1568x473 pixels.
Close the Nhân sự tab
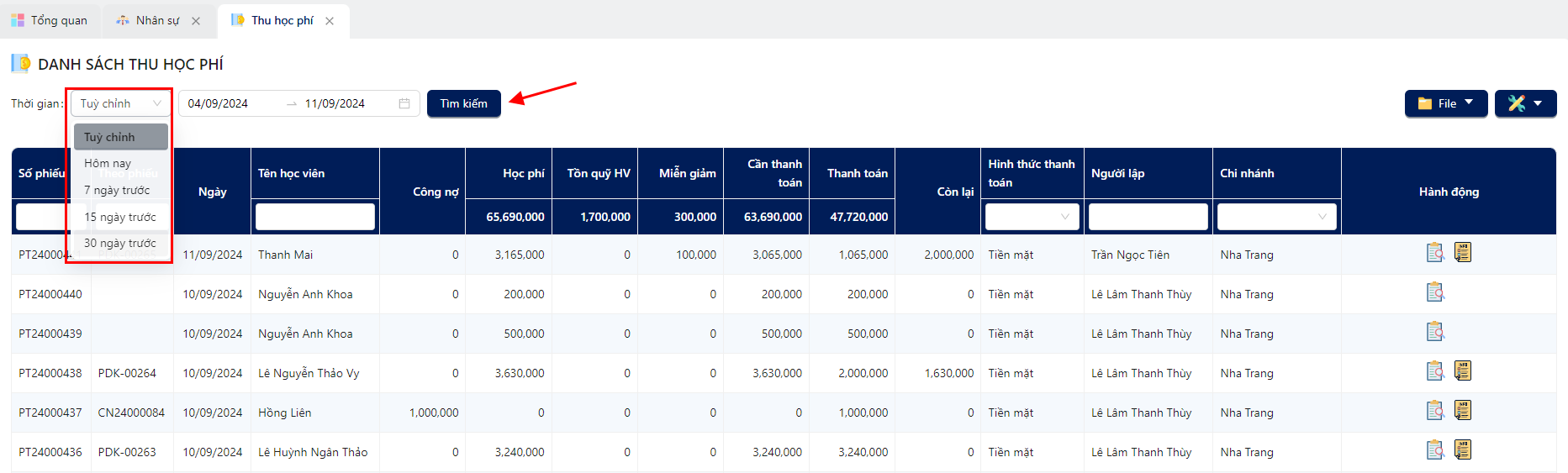click(196, 21)
